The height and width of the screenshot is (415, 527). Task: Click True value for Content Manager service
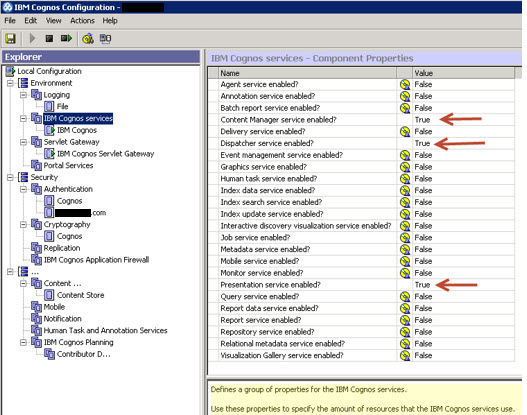click(422, 120)
